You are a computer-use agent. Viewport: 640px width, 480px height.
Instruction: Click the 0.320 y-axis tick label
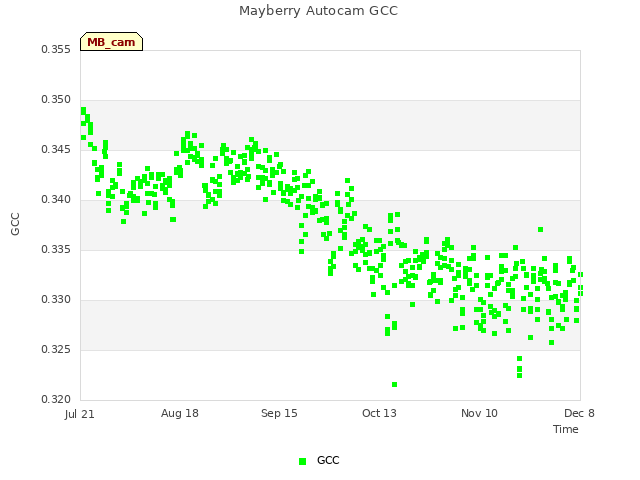(56, 399)
